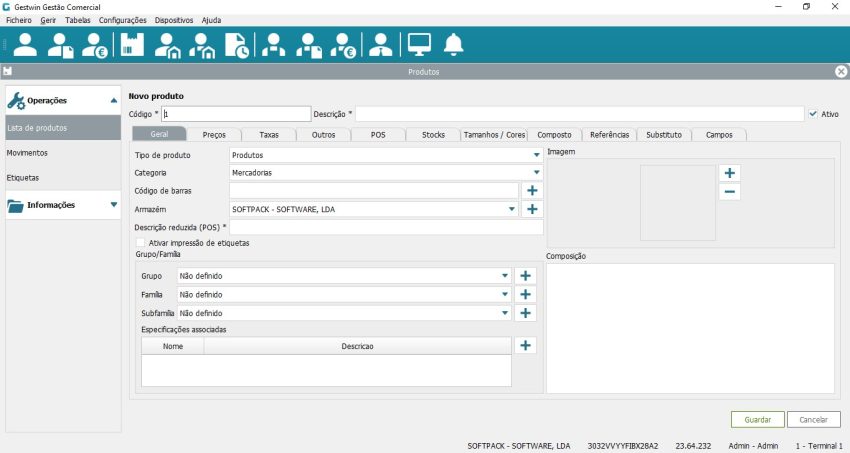Click the Guardar button
The image size is (850, 453).
pos(757,420)
